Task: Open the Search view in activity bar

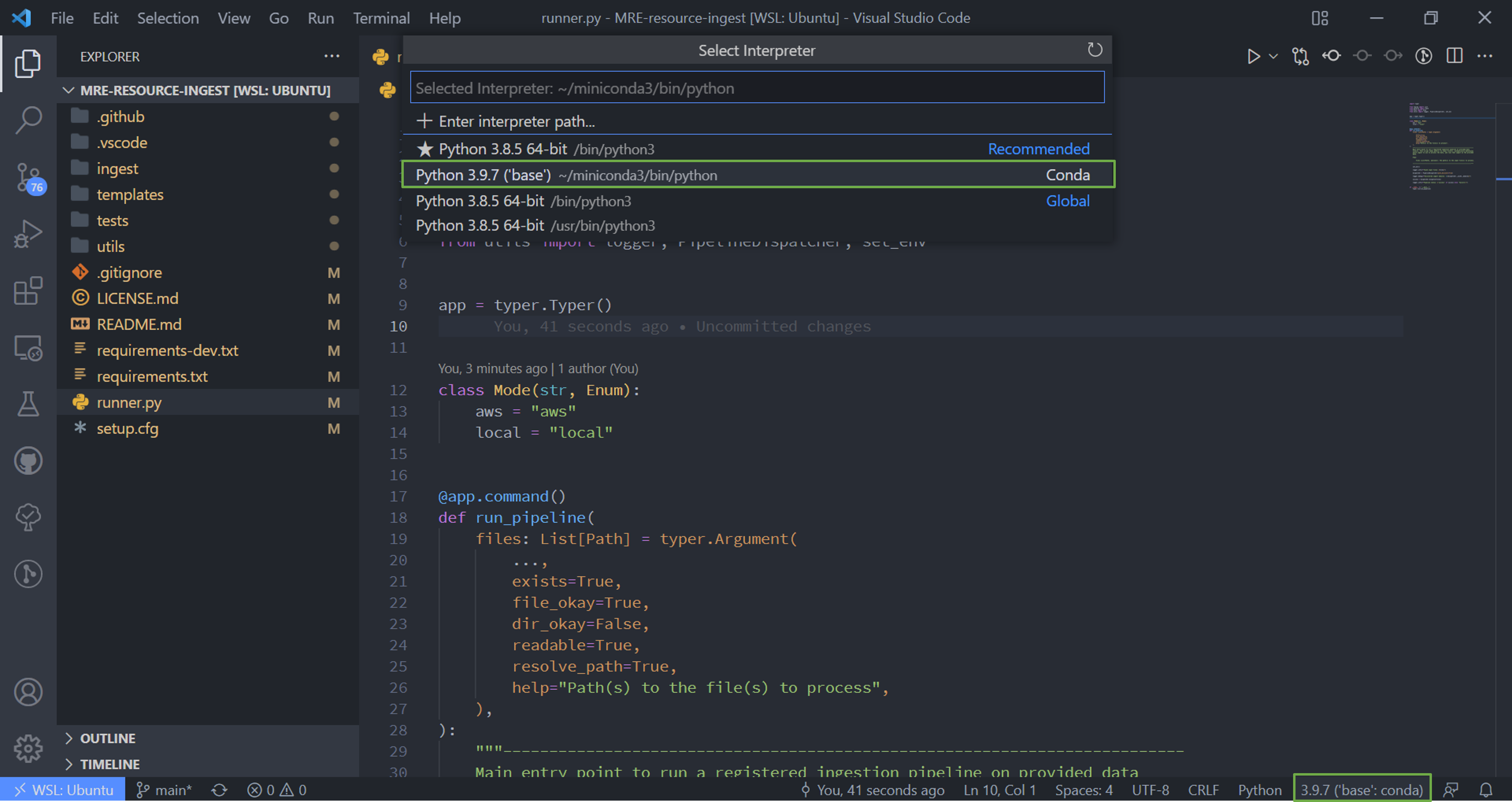Action: coord(27,120)
